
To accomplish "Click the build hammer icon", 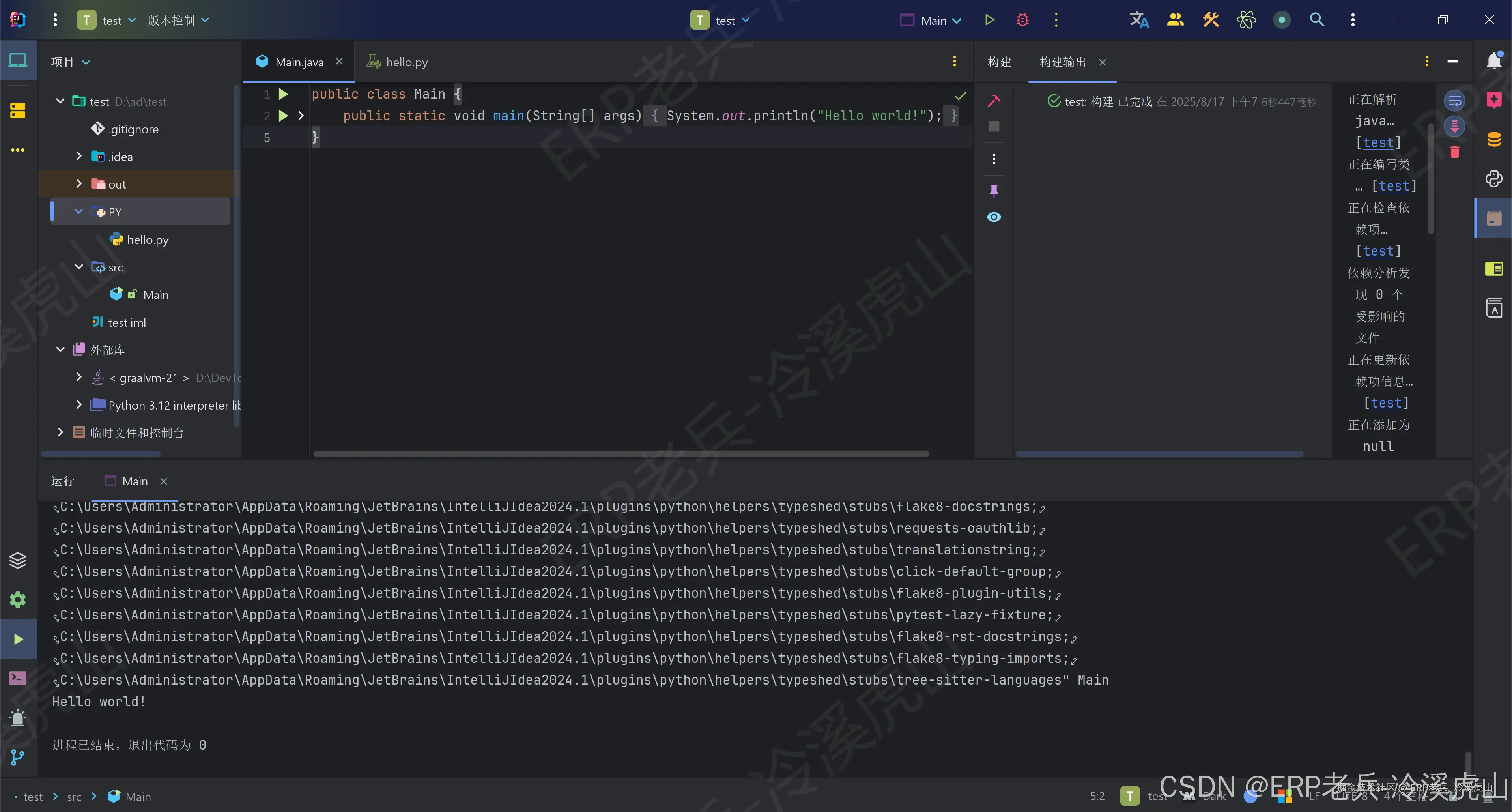I will tap(994, 101).
